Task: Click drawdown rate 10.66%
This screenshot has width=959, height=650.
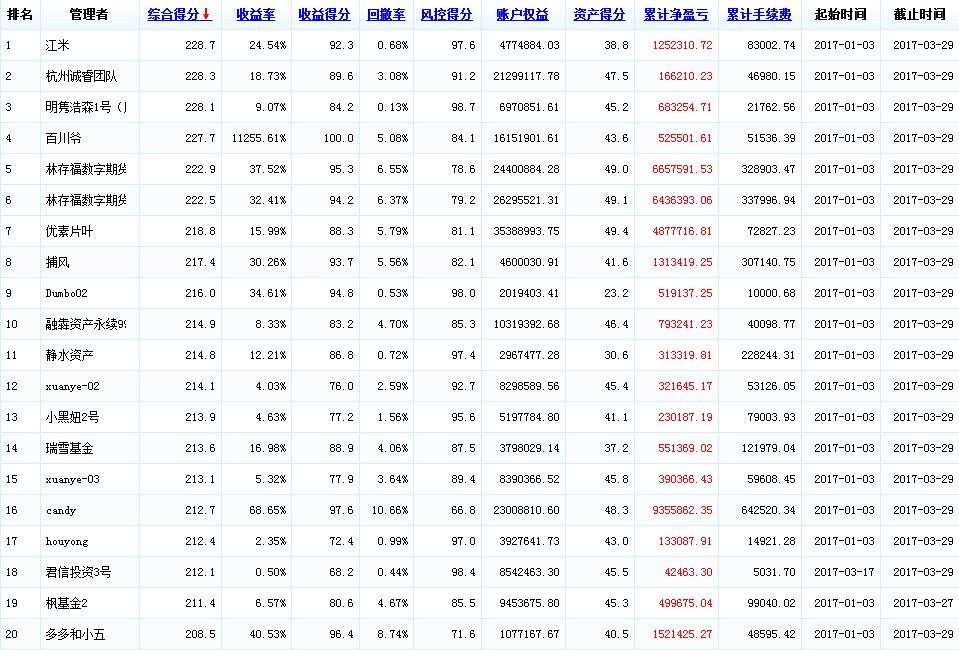Action: 390,511
